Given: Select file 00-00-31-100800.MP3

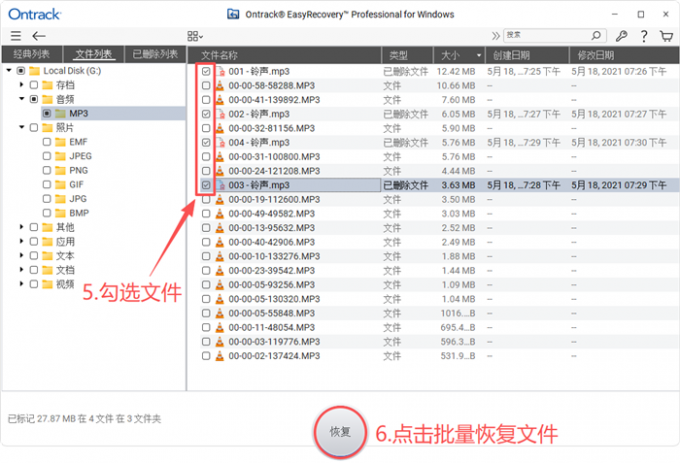Looking at the screenshot, I should point(274,157).
